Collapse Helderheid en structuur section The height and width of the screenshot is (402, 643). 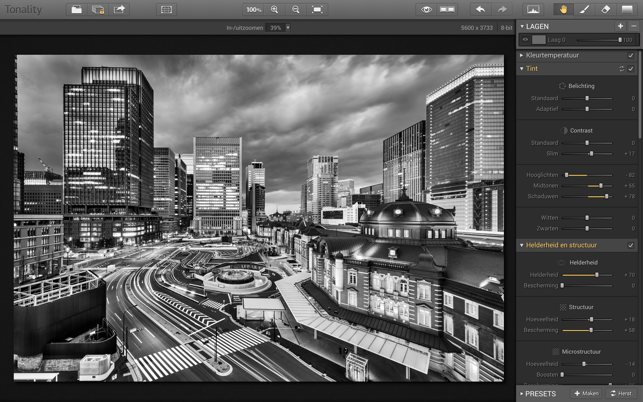pos(522,245)
